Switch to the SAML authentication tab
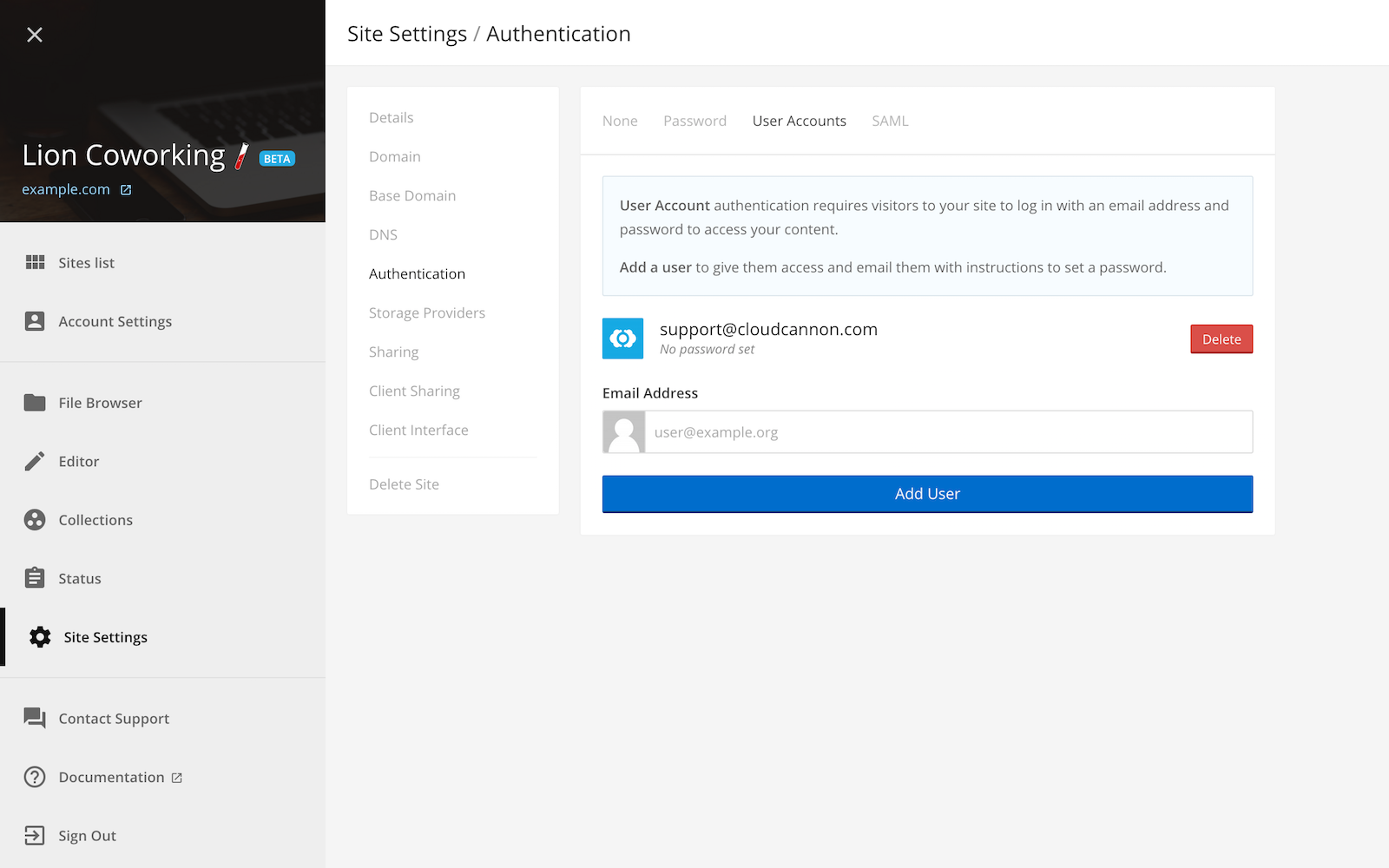 pyautogui.click(x=889, y=121)
